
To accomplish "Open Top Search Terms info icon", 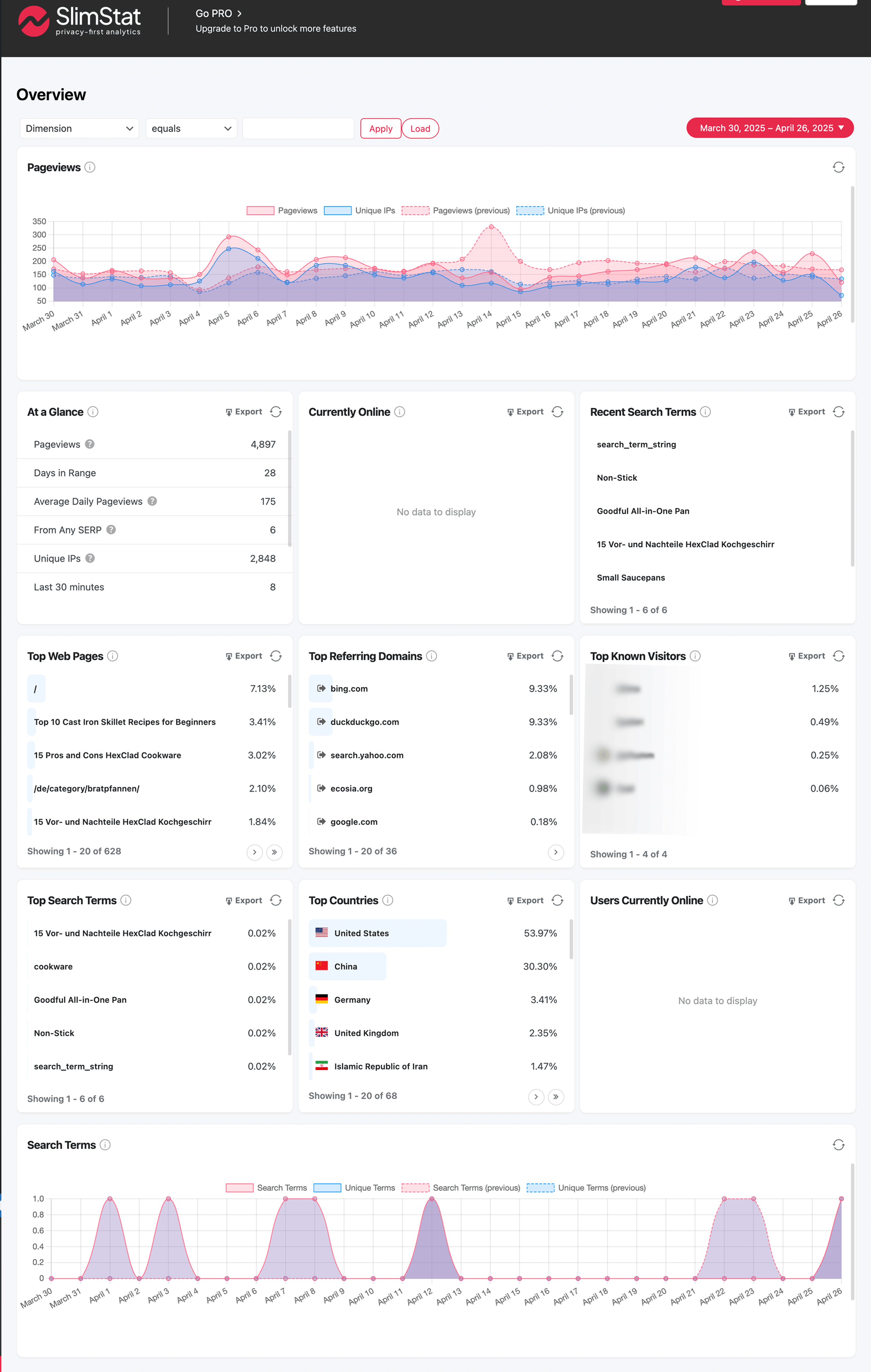I will click(126, 900).
